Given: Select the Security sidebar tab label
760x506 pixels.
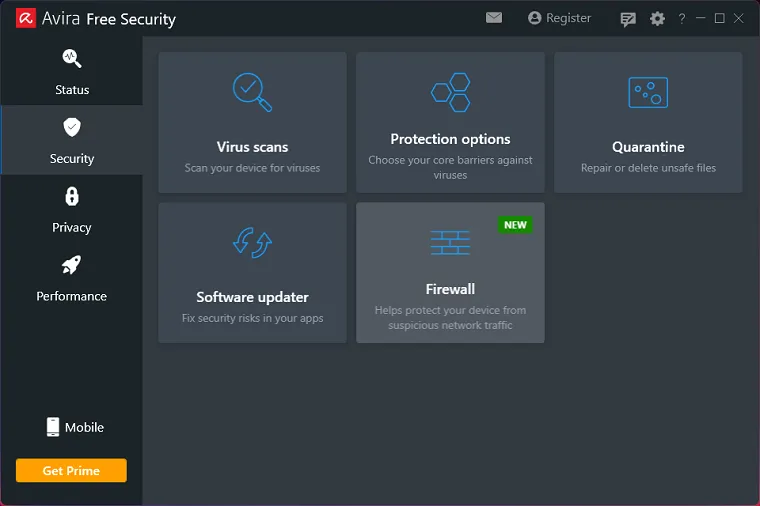Looking at the screenshot, I should click(72, 158).
